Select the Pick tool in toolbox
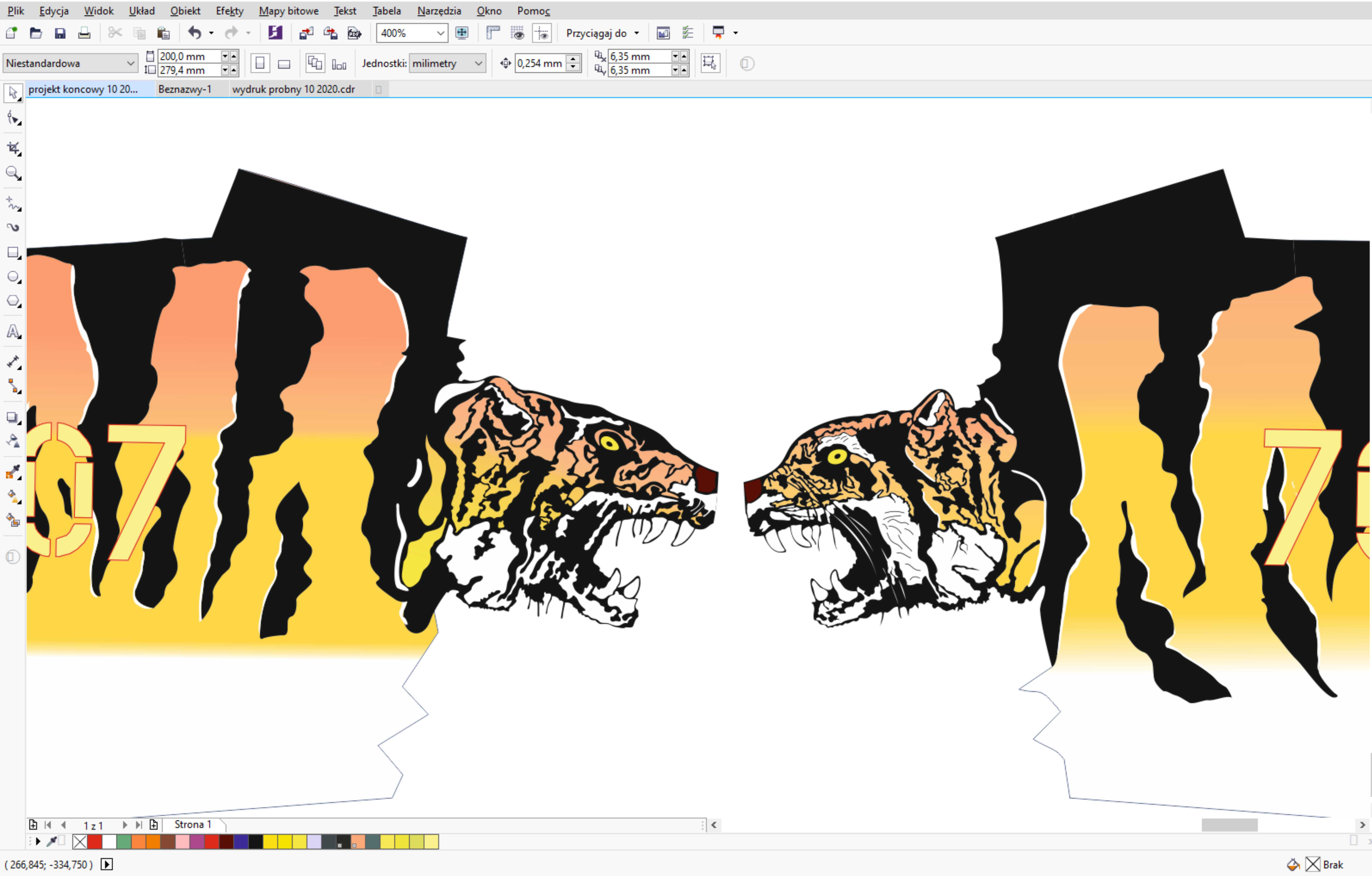The height and width of the screenshot is (876, 1372). [13, 93]
